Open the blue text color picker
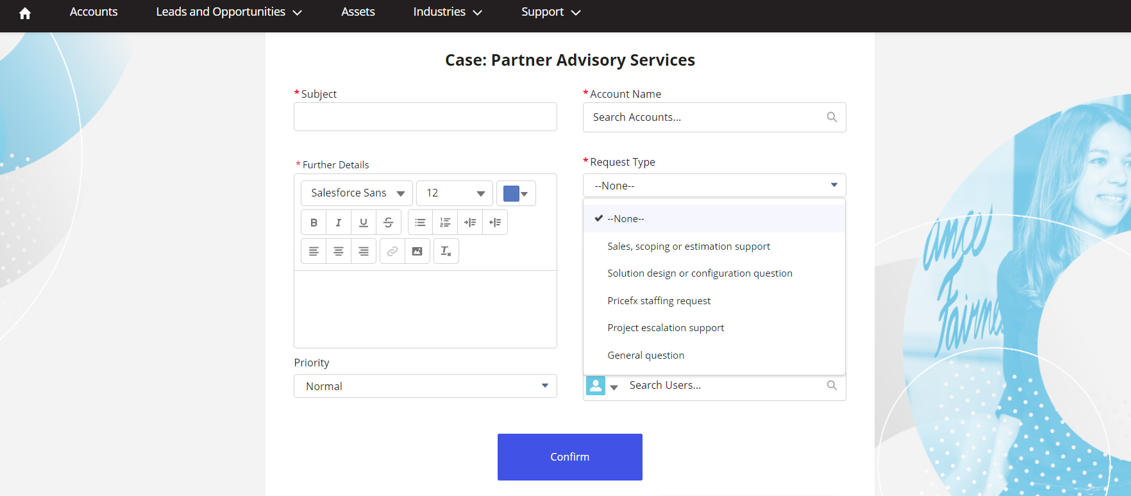This screenshot has width=1131, height=496. pos(516,193)
